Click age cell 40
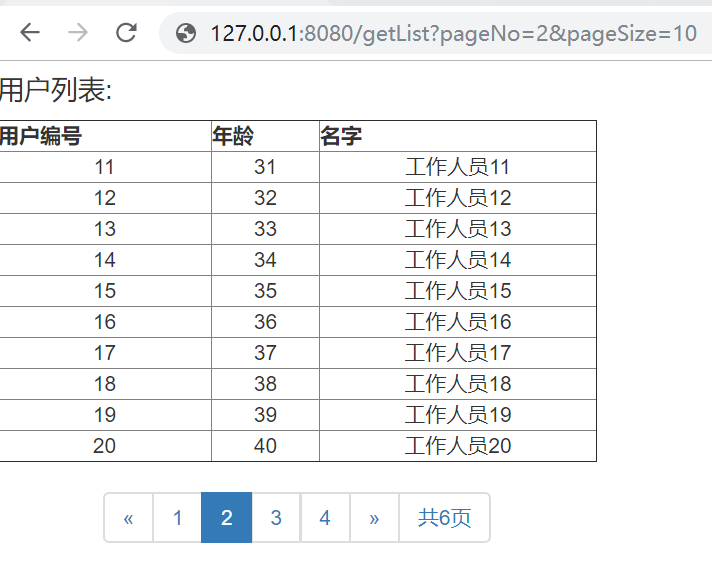Screen dimensions: 712x571 point(265,446)
